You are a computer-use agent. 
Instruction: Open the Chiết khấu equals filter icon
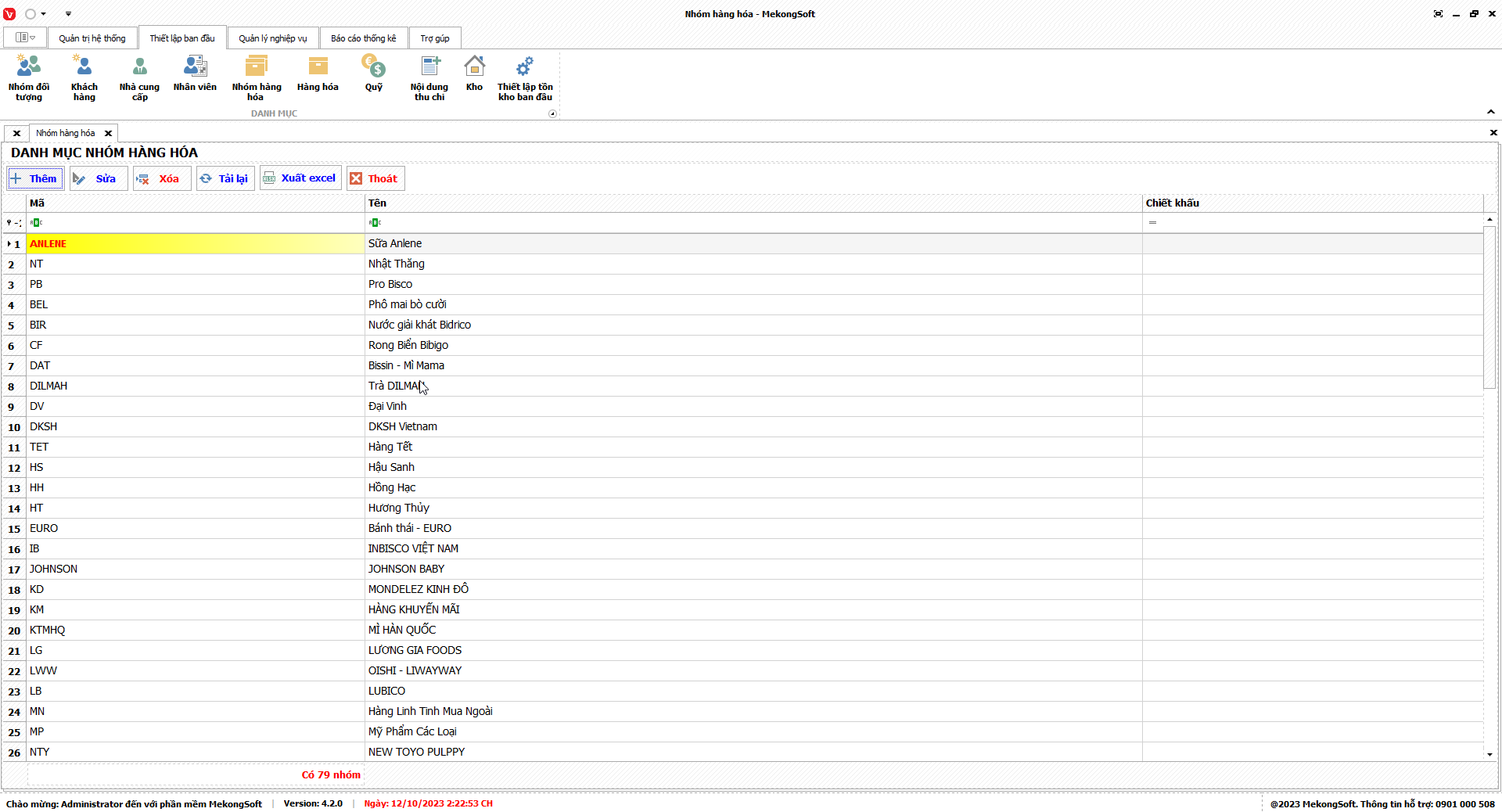[1152, 223]
